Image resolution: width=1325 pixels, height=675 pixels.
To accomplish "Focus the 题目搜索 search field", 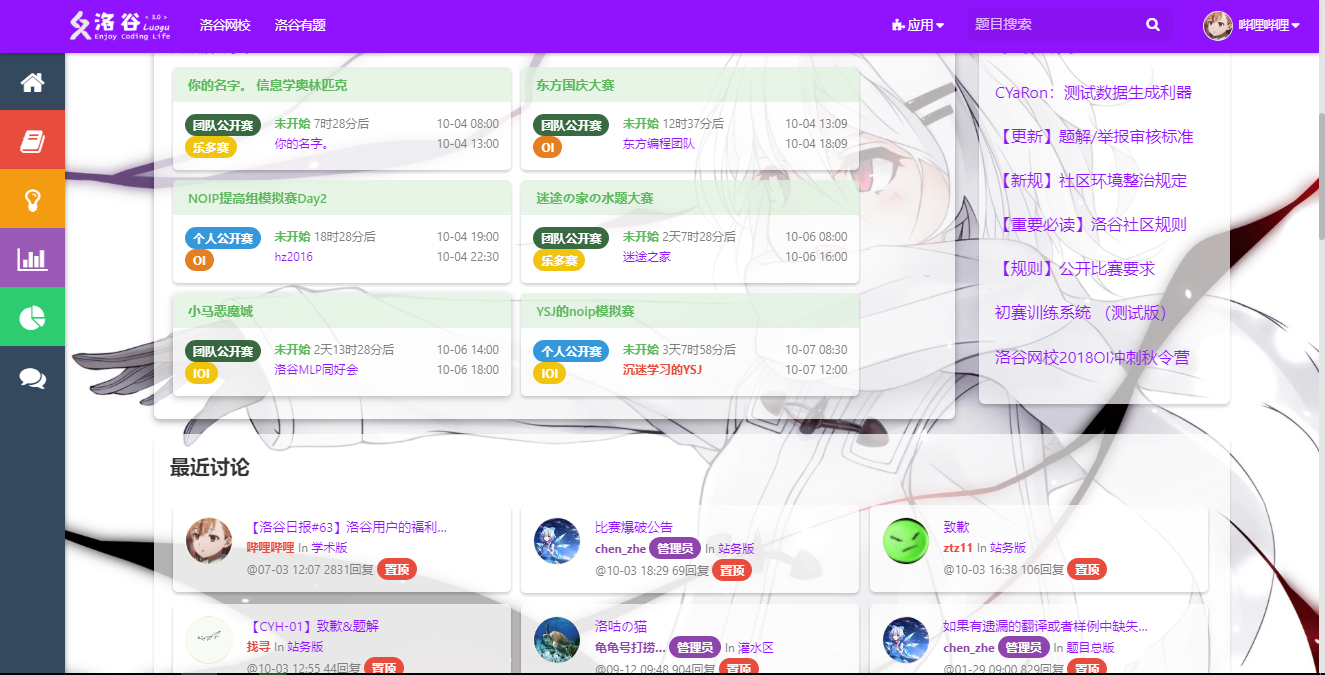I will click(x=1055, y=25).
